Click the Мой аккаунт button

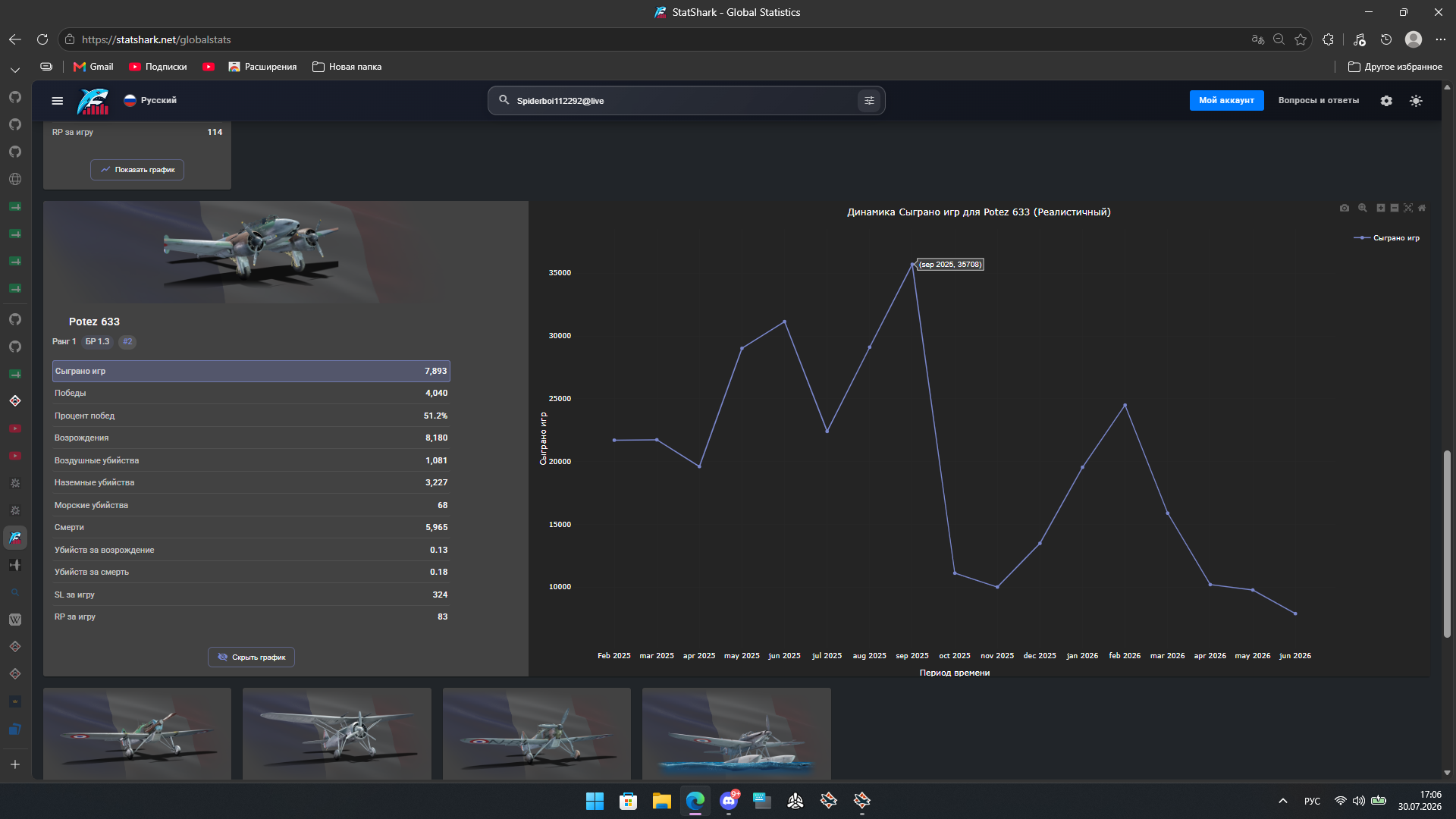(x=1226, y=100)
